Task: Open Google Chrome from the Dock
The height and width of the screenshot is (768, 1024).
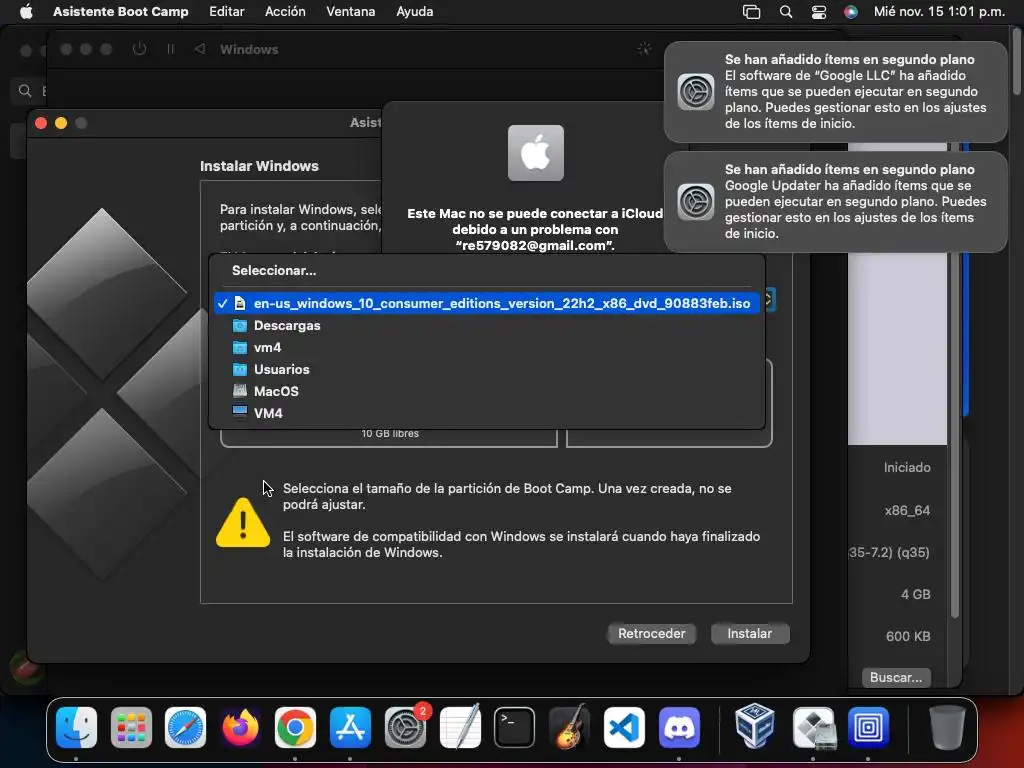Action: 295,727
